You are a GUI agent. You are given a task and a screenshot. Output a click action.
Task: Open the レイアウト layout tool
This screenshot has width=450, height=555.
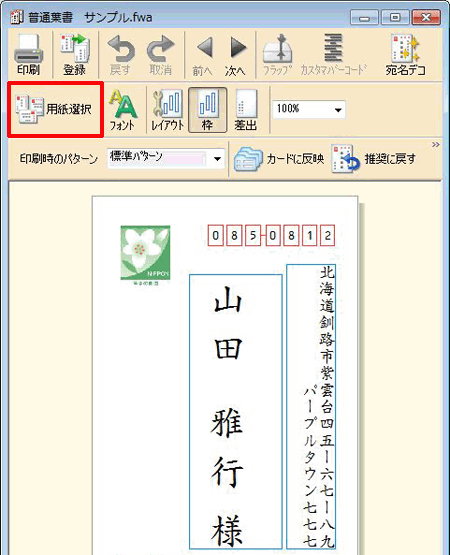(x=167, y=110)
